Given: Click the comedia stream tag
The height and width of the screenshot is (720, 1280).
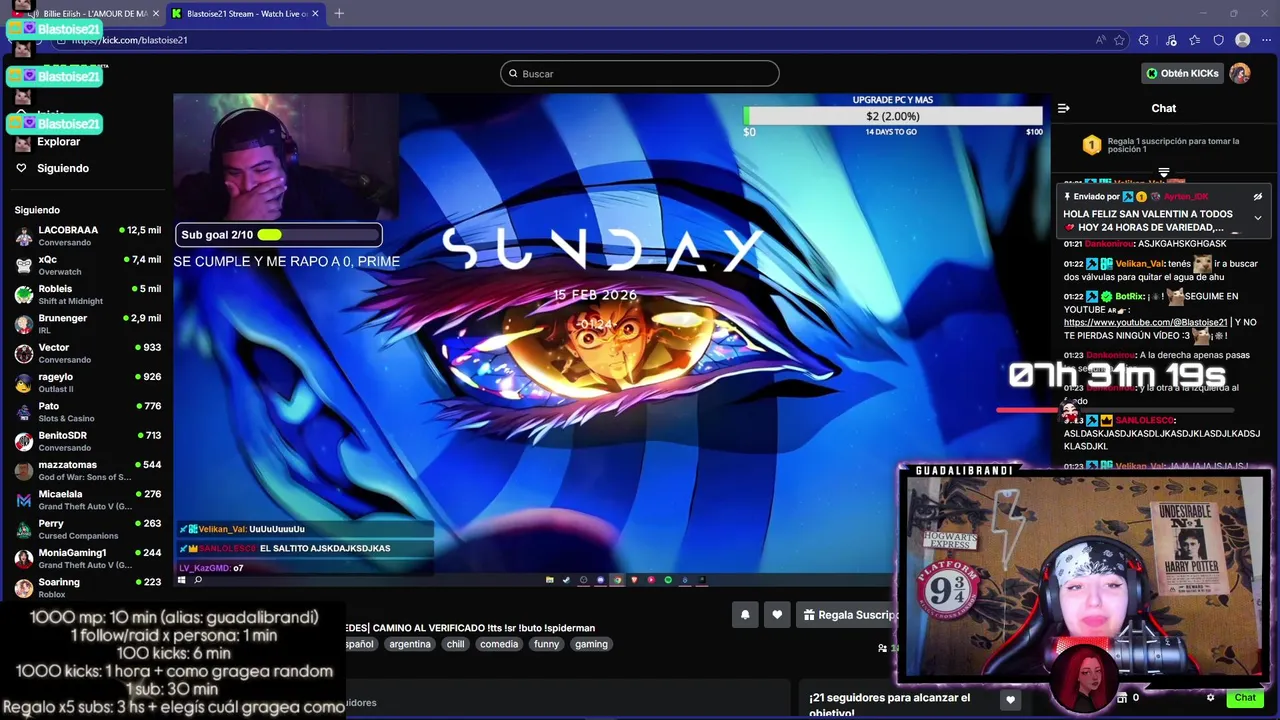Looking at the screenshot, I should pyautogui.click(x=499, y=644).
